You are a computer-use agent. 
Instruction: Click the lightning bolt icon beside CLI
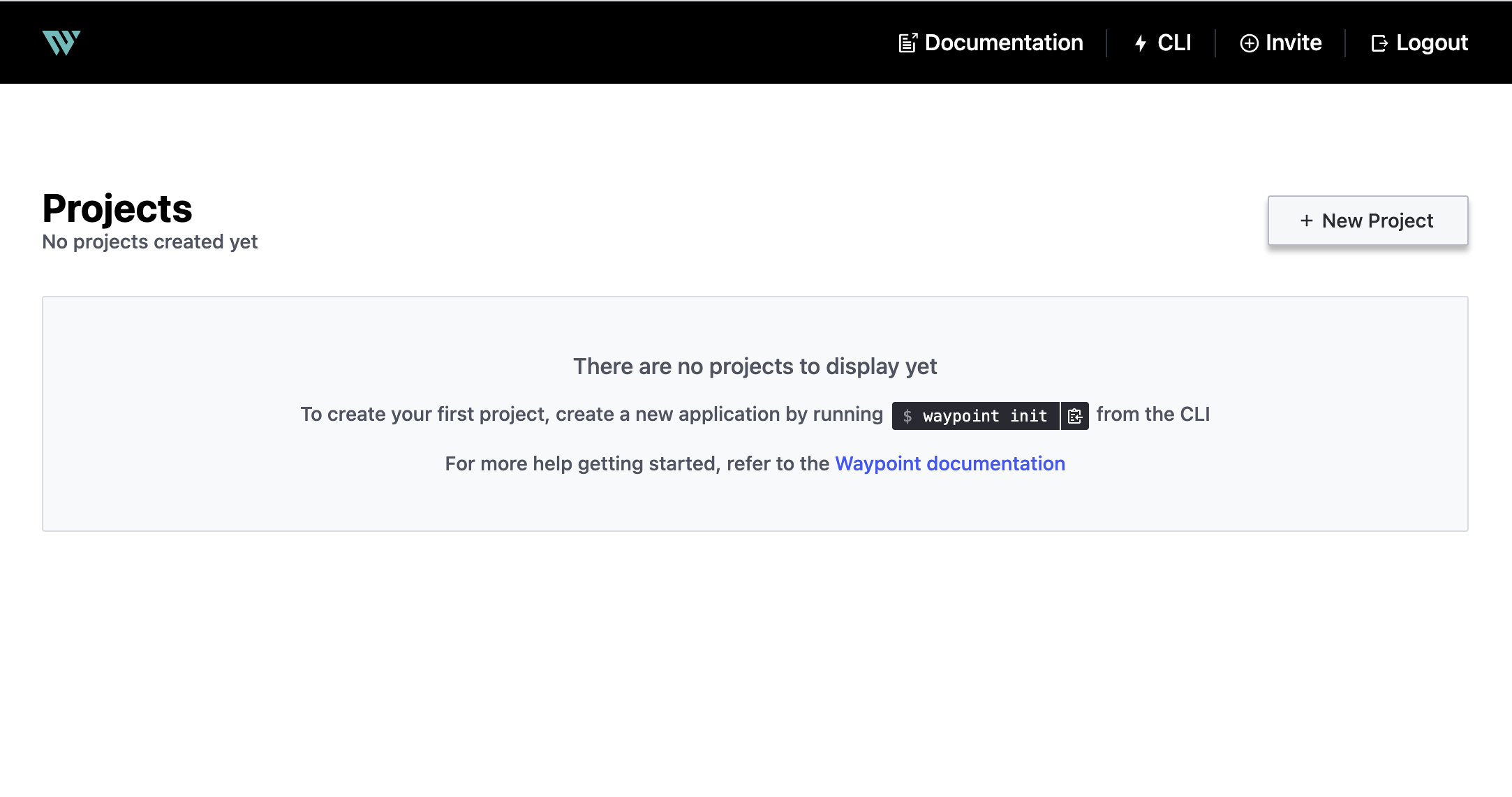coord(1140,43)
